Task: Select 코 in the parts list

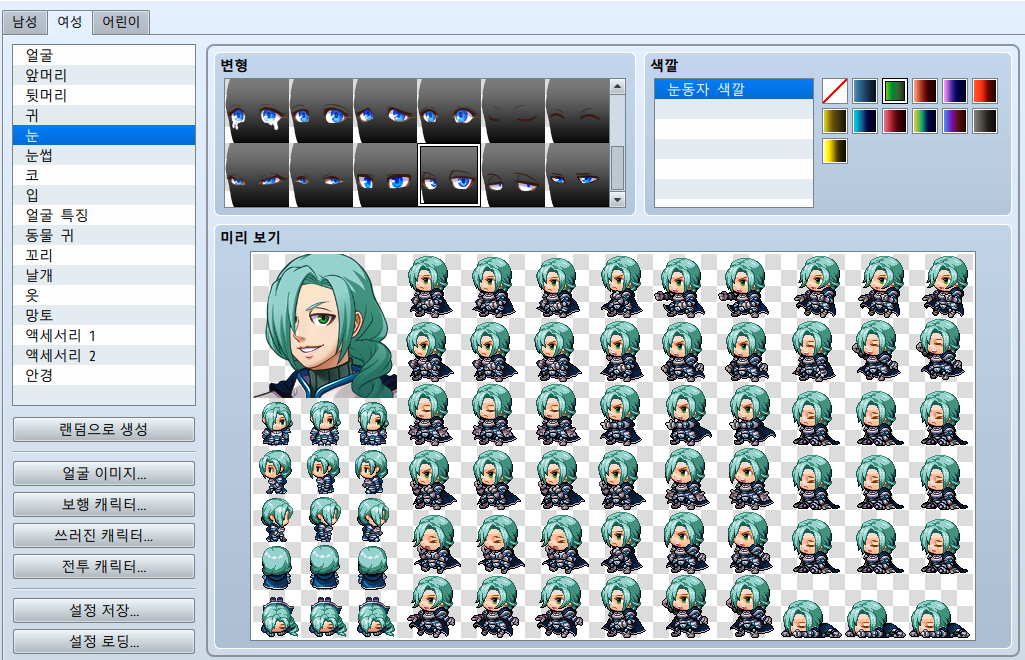Action: click(x=104, y=175)
